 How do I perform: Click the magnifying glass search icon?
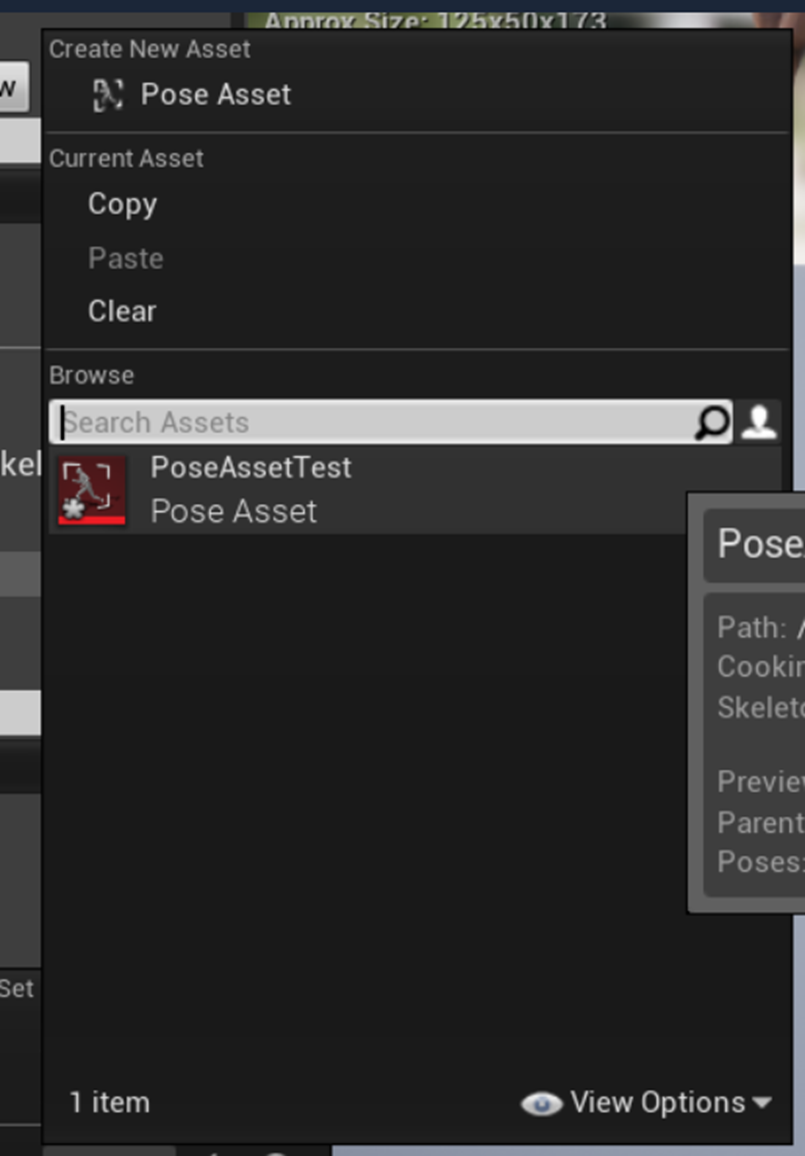[x=712, y=422]
